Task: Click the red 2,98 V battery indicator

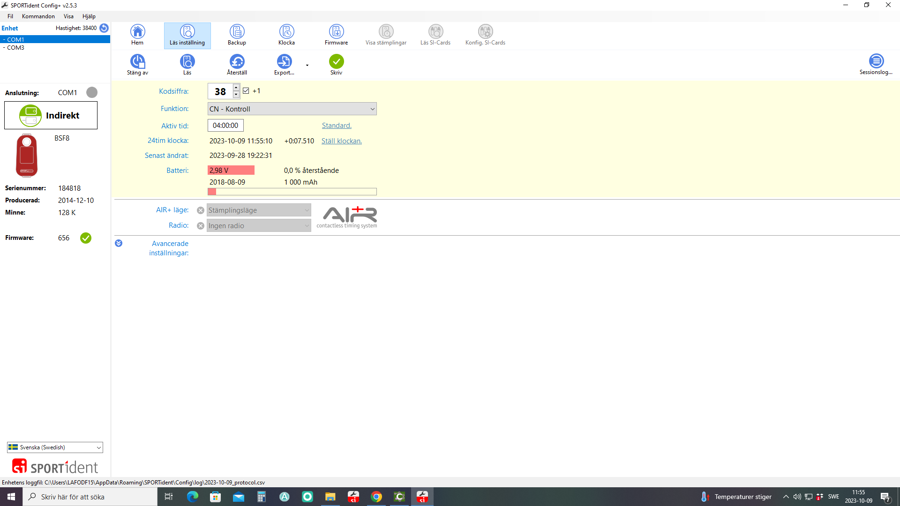Action: click(x=231, y=170)
